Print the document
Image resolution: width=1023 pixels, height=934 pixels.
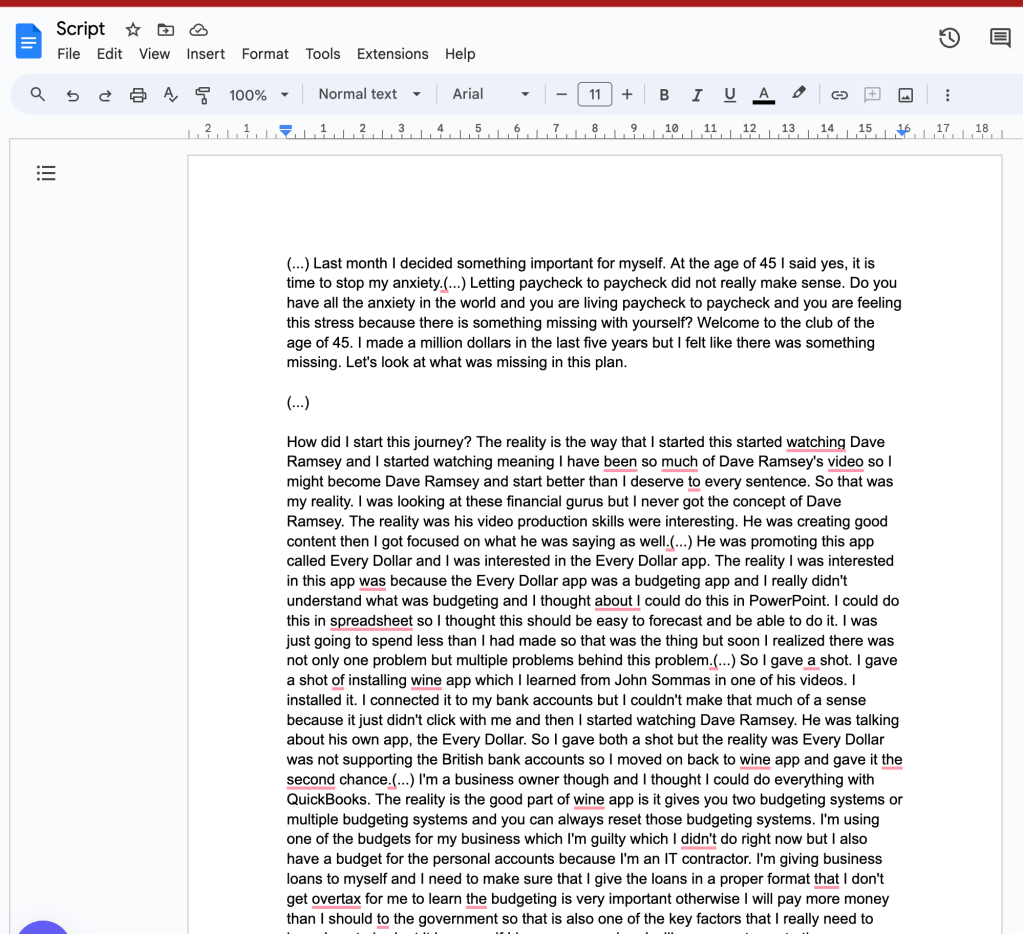(138, 95)
